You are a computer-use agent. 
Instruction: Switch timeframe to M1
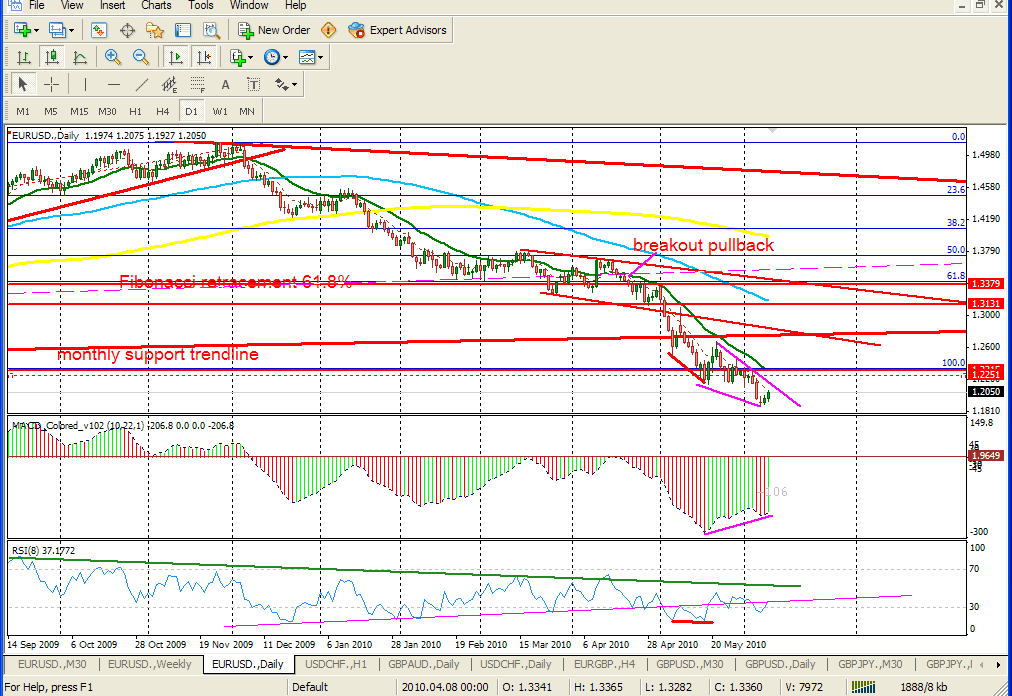[23, 112]
